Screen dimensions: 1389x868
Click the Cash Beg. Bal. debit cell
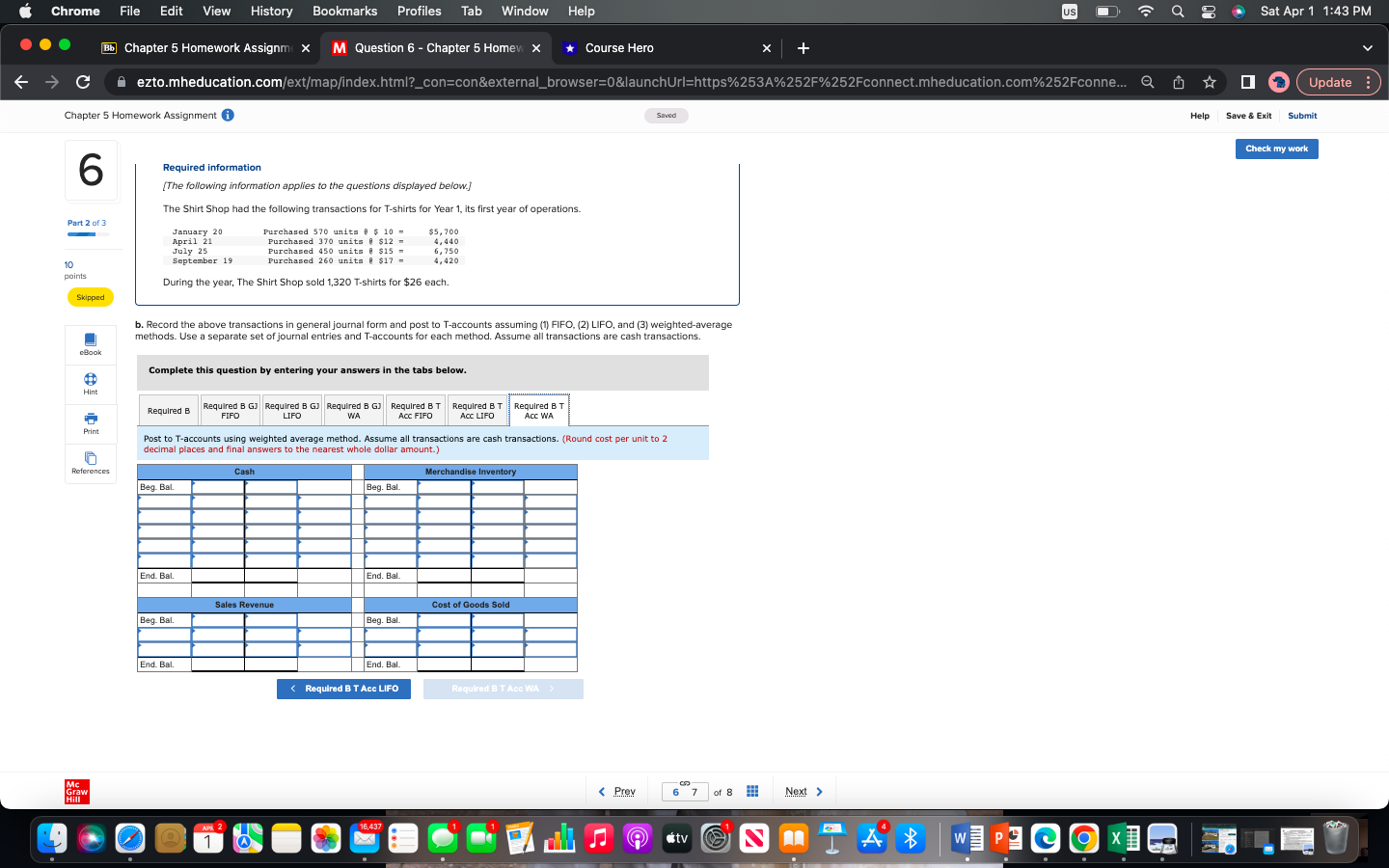pos(218,487)
